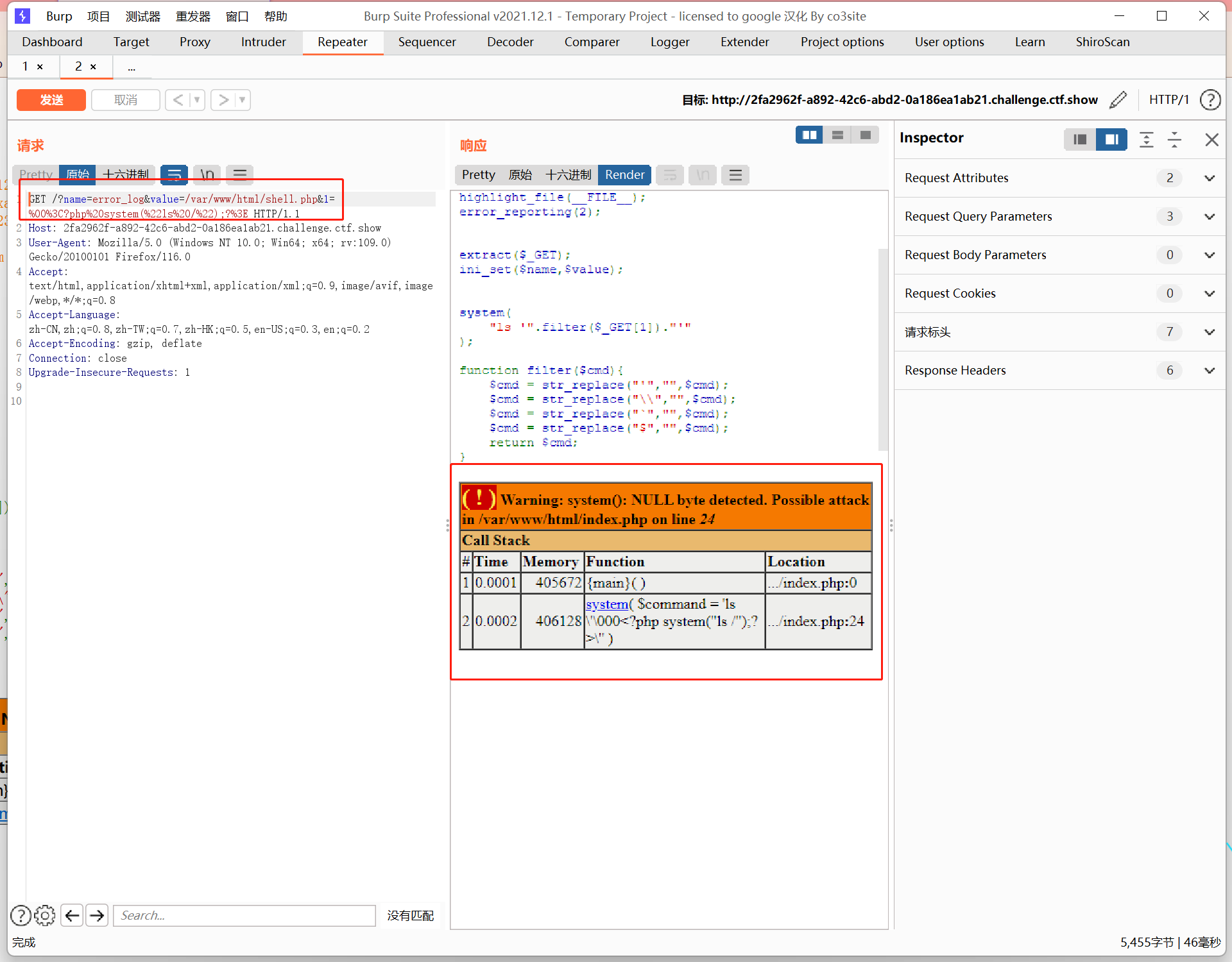
Task: Switch response view to 原始 raw
Action: click(x=520, y=174)
